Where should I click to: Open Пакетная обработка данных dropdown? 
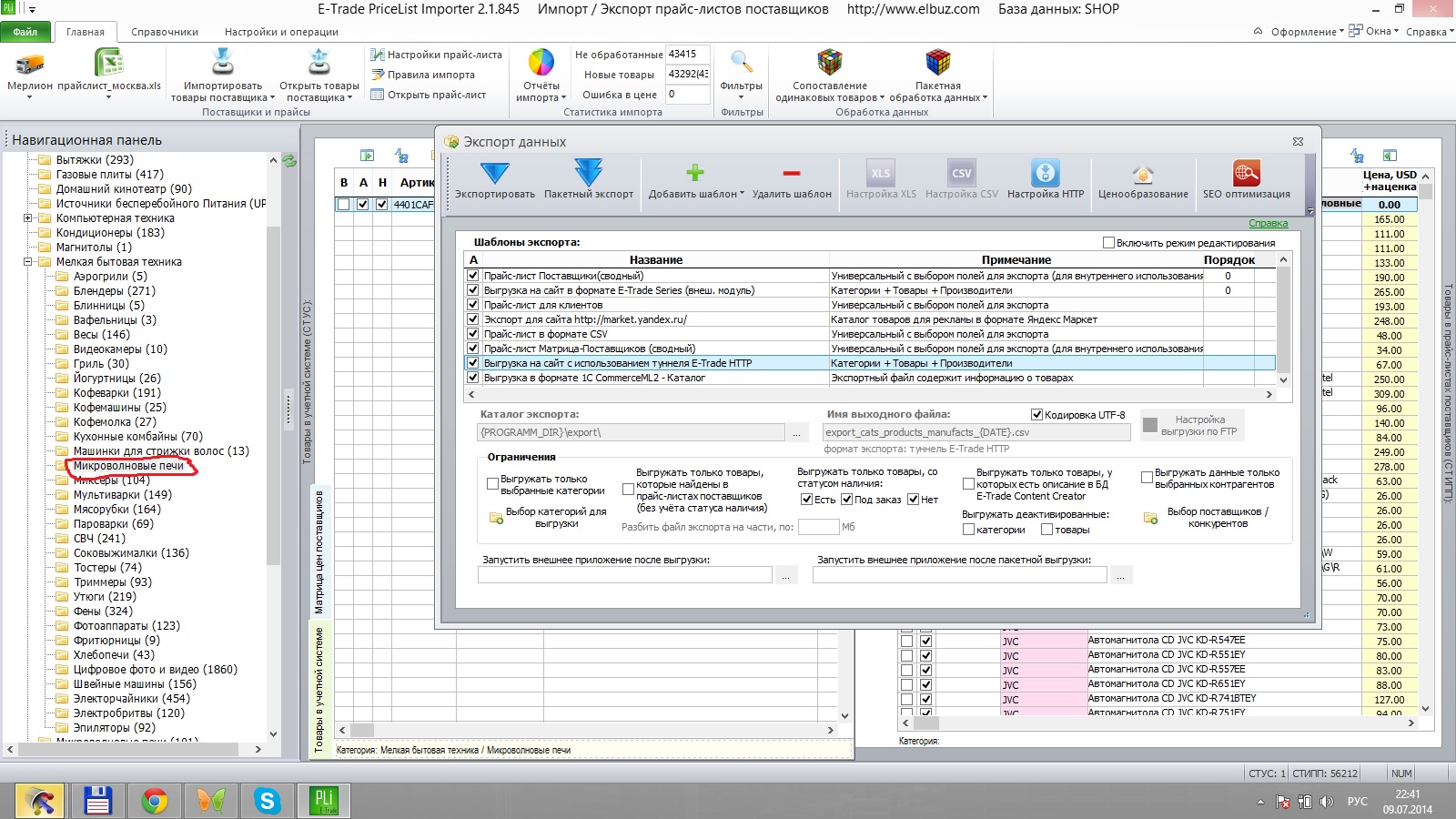tap(937, 76)
